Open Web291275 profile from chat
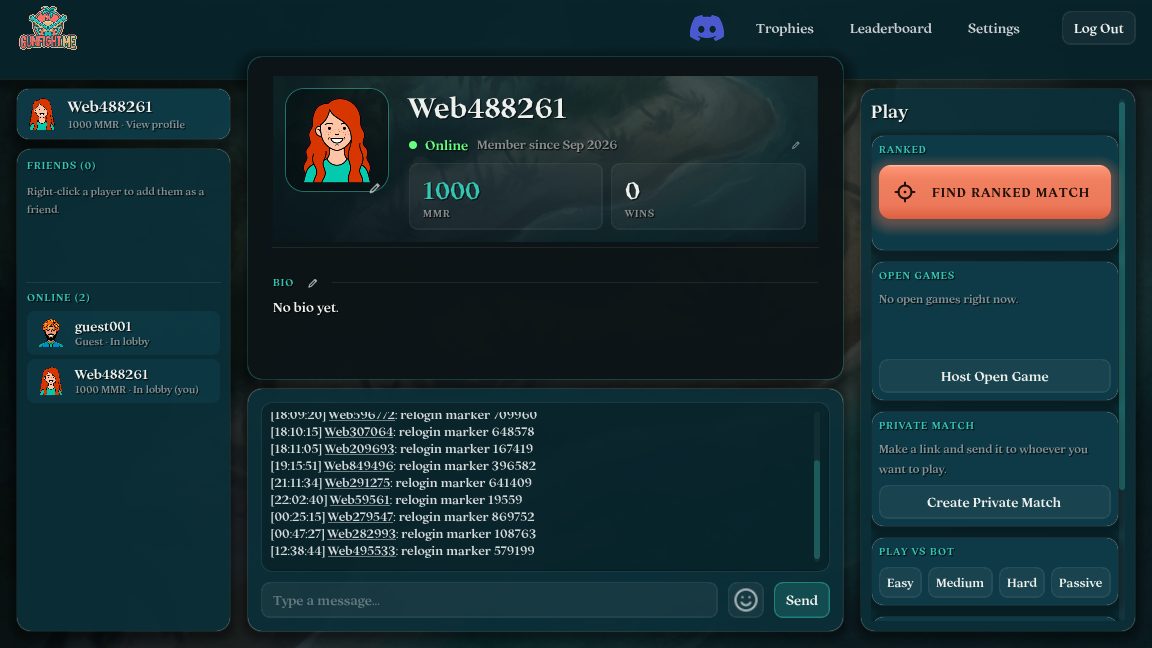 (357, 483)
